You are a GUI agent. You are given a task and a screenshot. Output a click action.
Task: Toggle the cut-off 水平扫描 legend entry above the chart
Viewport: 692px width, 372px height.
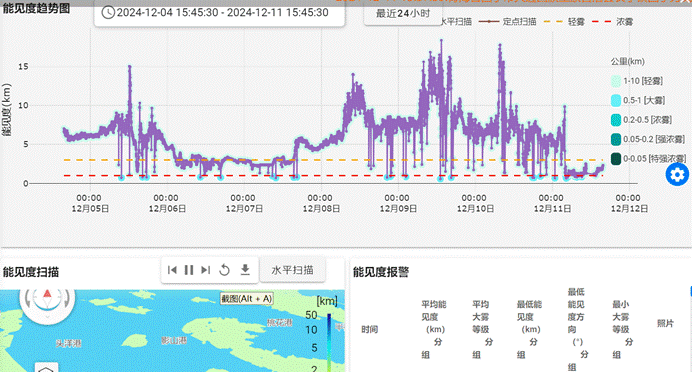coord(456,21)
